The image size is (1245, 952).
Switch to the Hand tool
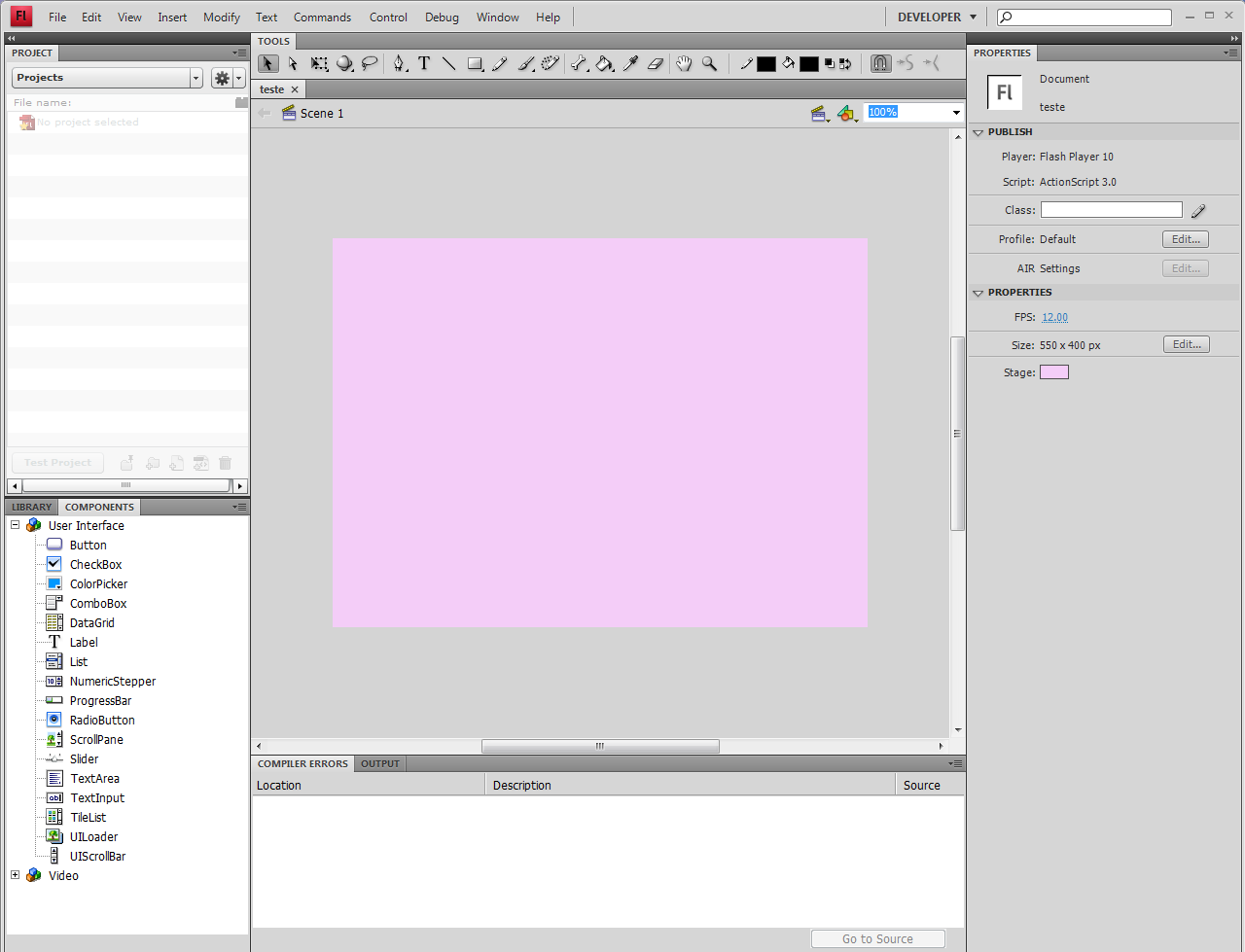point(684,63)
